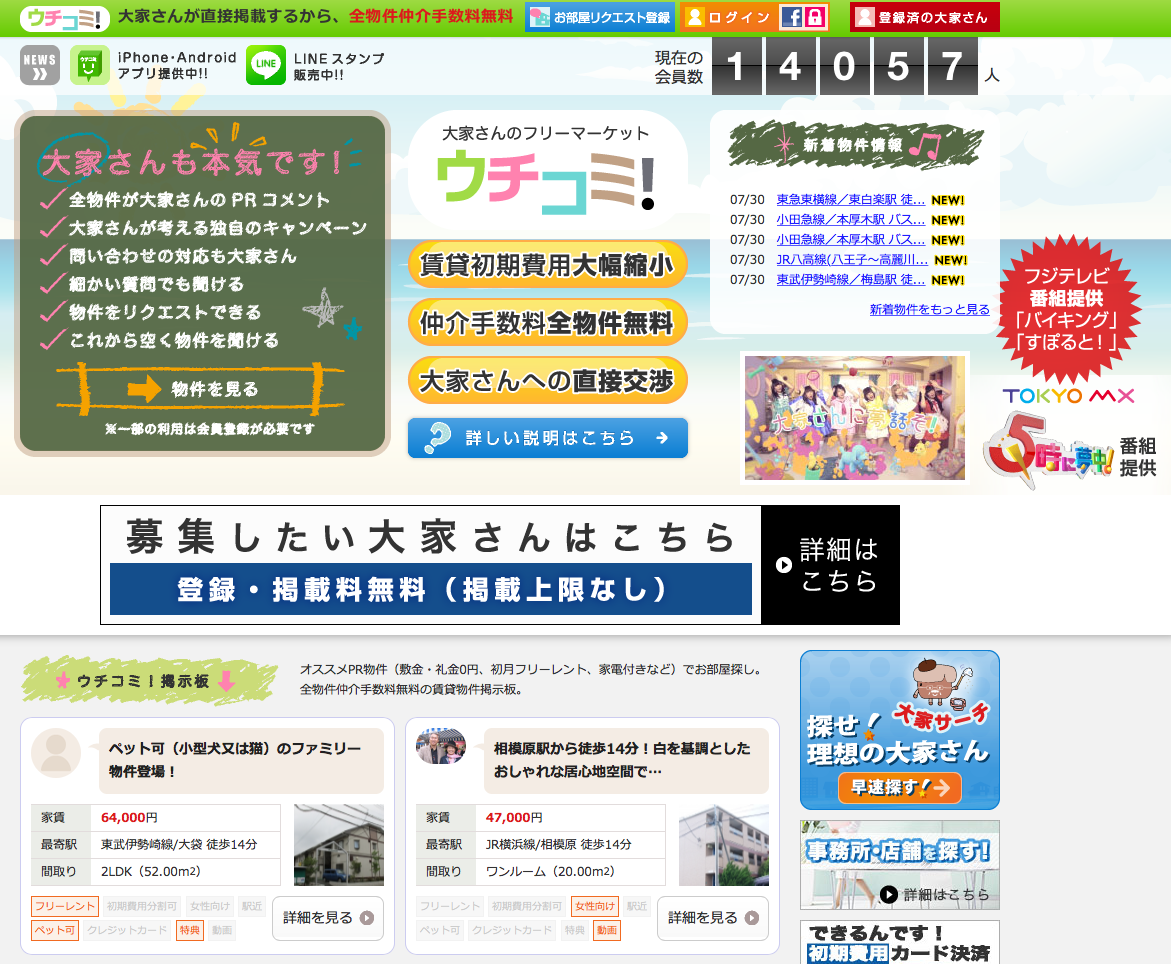1171x964 pixels.
Task: Click the ウチコミ！掲示板 heading badge
Action: pos(147,680)
